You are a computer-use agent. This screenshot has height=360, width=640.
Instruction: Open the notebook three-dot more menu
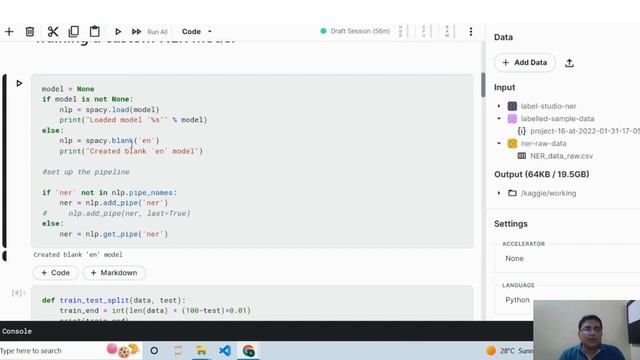pyautogui.click(x=471, y=31)
